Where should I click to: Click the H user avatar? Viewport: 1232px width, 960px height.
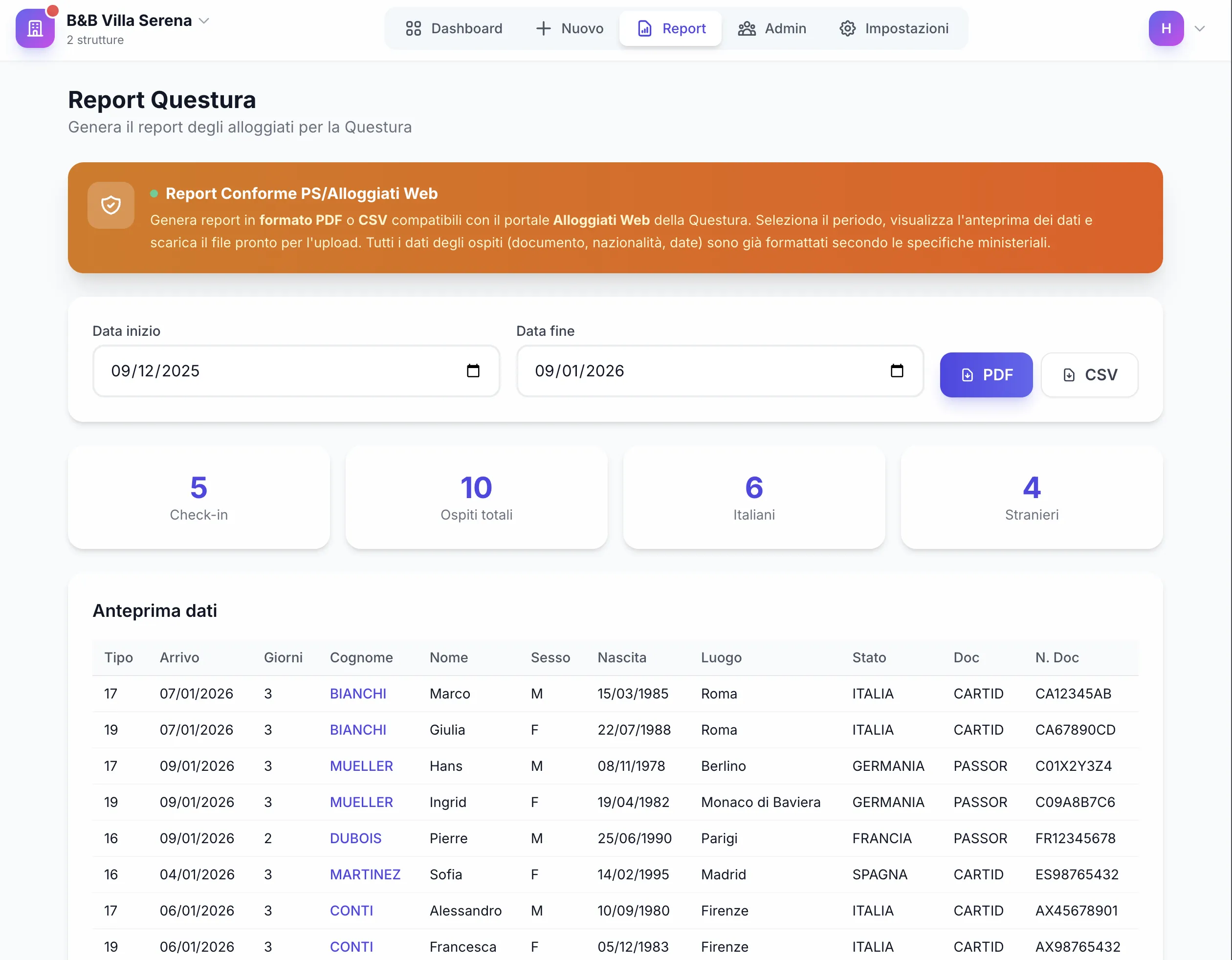[x=1166, y=28]
